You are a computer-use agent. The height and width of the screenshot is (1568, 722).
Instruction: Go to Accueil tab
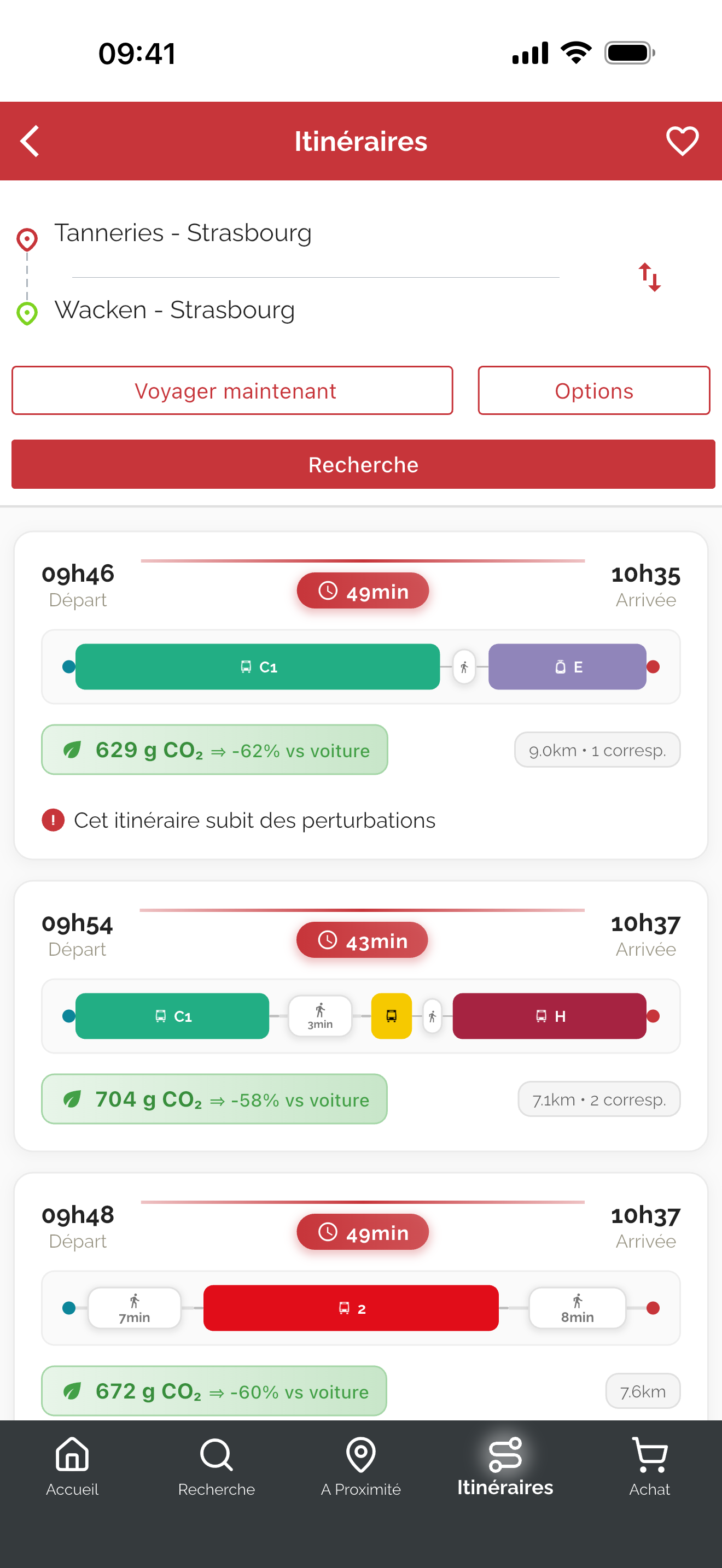pyautogui.click(x=72, y=1467)
